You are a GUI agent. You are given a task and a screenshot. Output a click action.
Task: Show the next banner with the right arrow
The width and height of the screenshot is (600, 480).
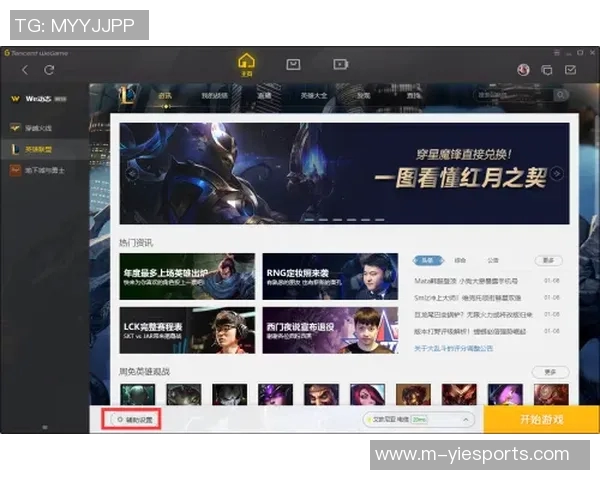coord(557,173)
